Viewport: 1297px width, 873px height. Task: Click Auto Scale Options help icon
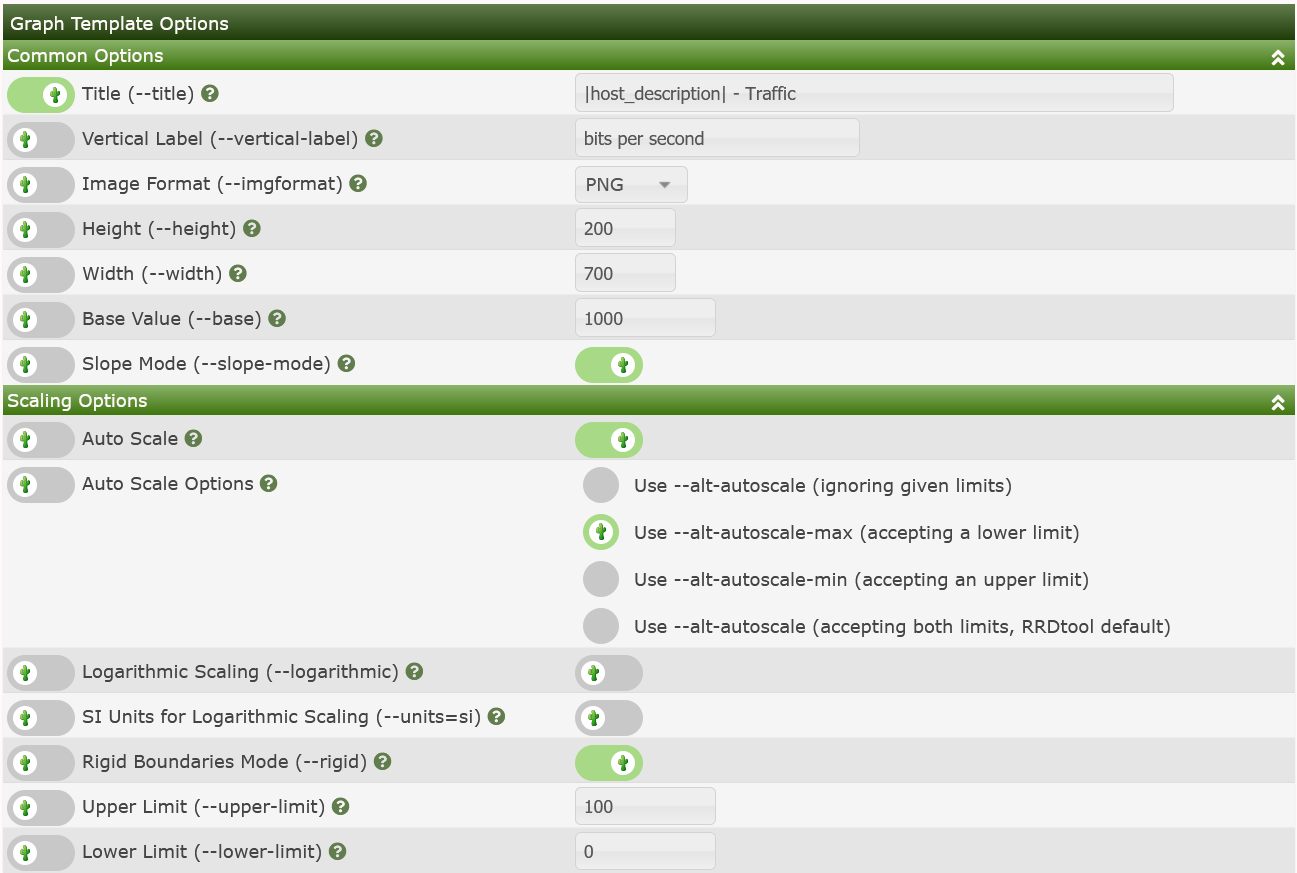click(268, 484)
